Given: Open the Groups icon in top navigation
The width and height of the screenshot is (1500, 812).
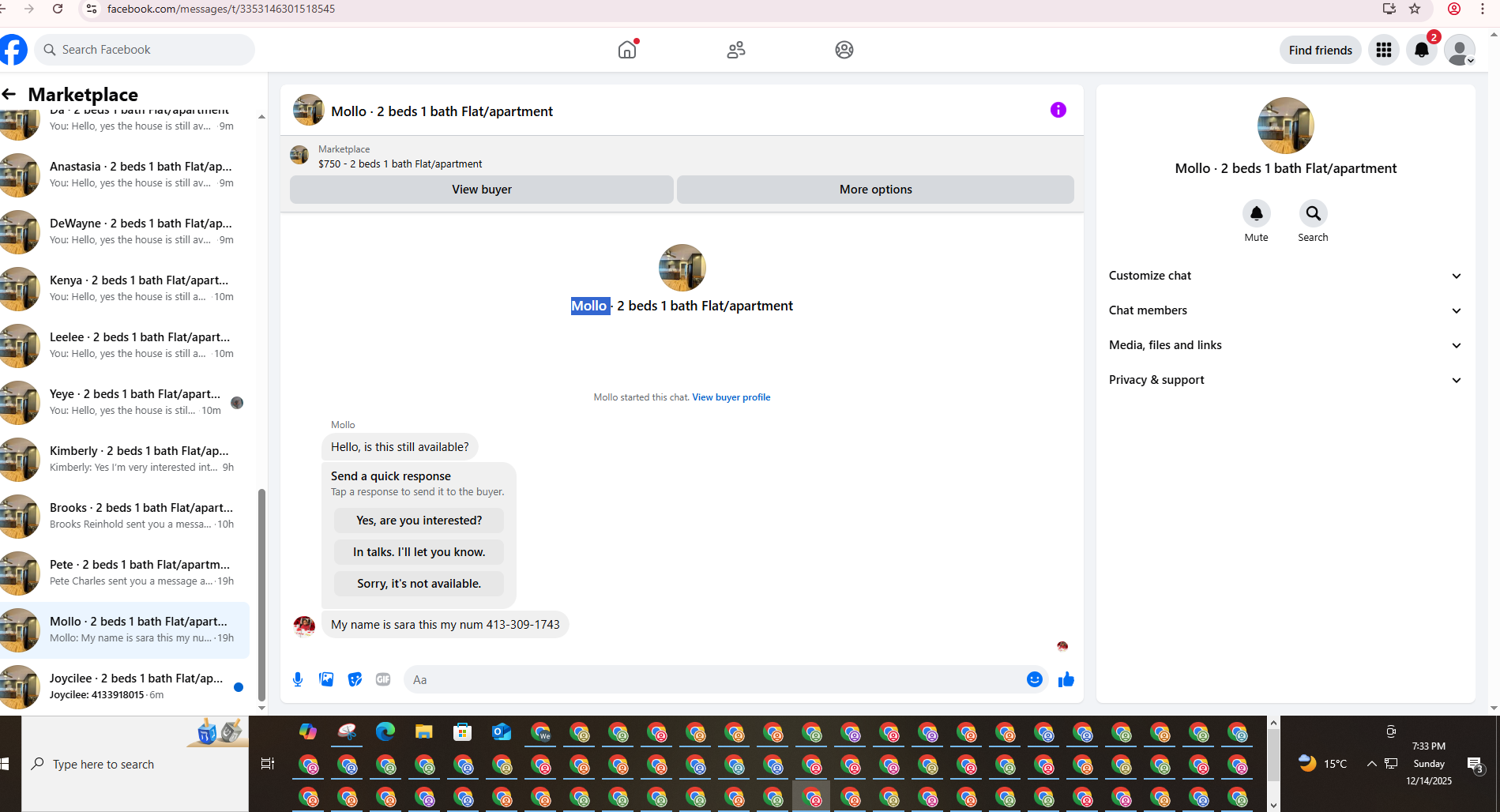Looking at the screenshot, I should click(x=844, y=50).
